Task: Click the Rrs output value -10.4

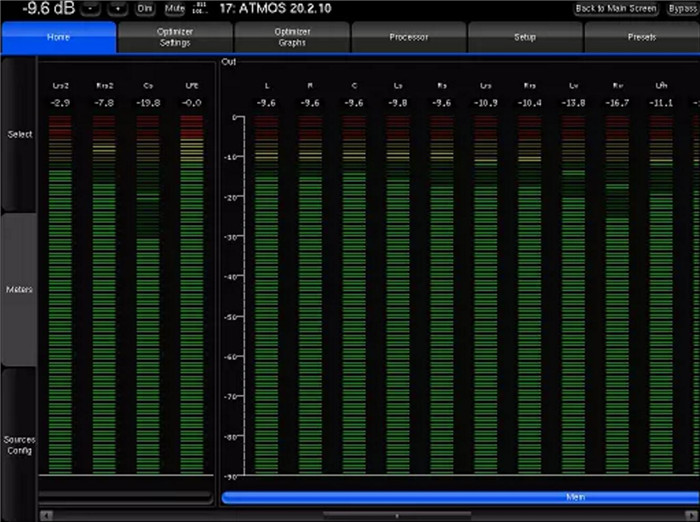Action: tap(529, 103)
